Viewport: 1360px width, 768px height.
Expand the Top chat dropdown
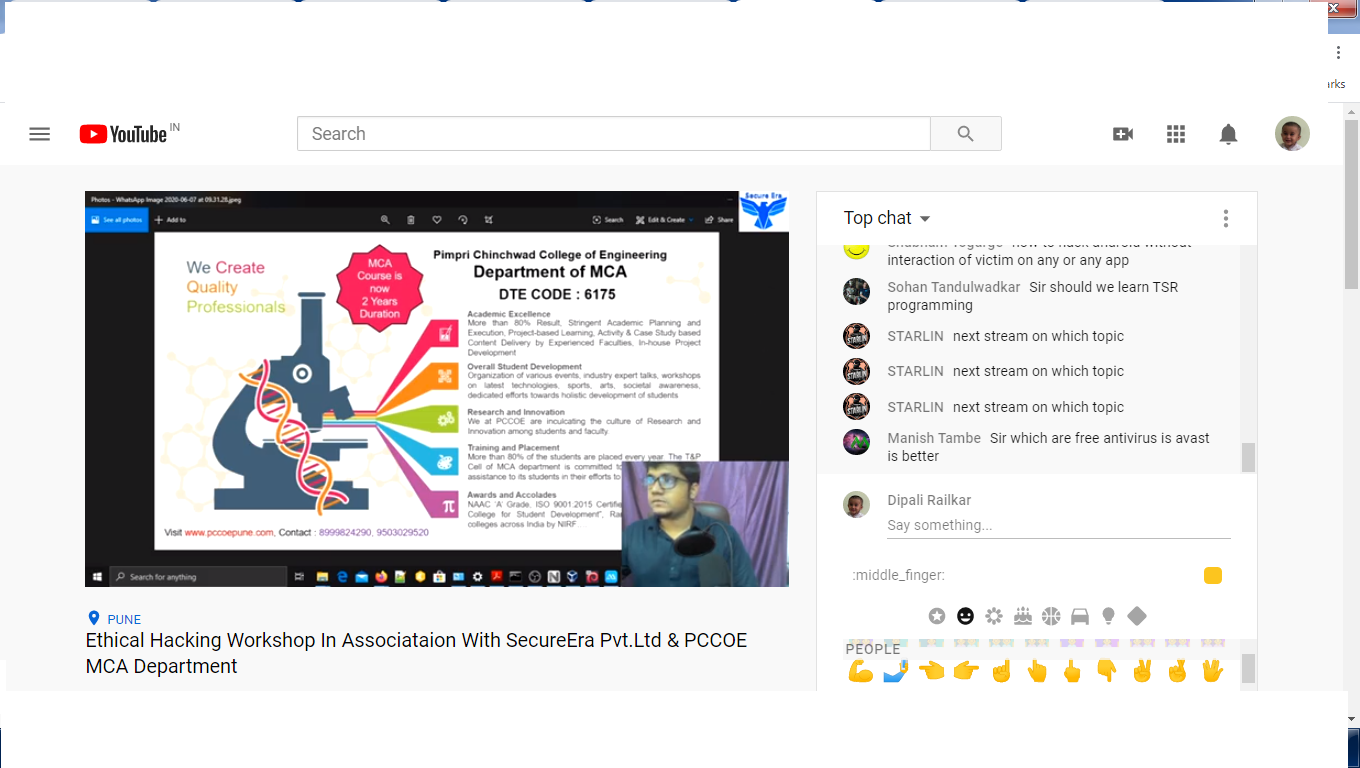[x=887, y=218]
